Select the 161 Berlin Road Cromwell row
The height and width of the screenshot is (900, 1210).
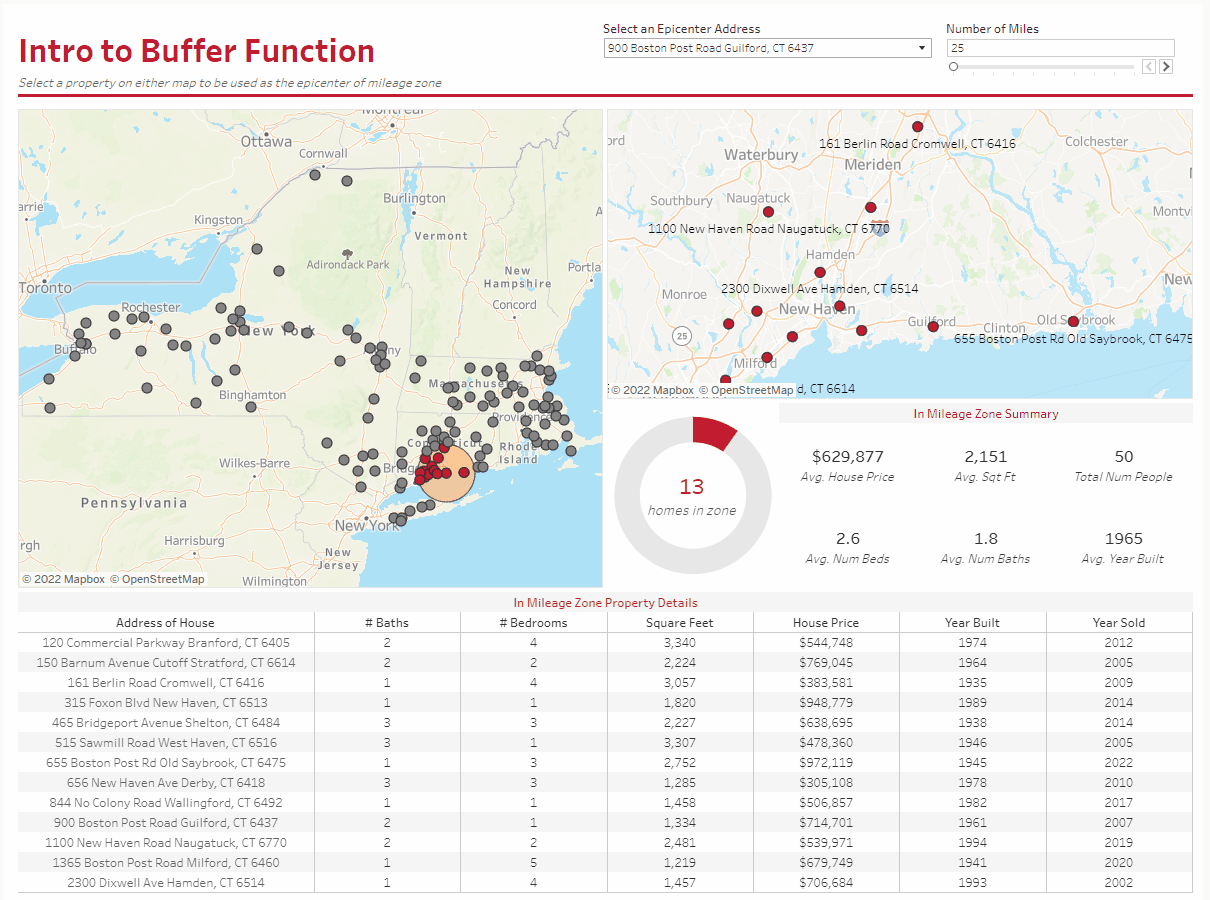pyautogui.click(x=605, y=682)
